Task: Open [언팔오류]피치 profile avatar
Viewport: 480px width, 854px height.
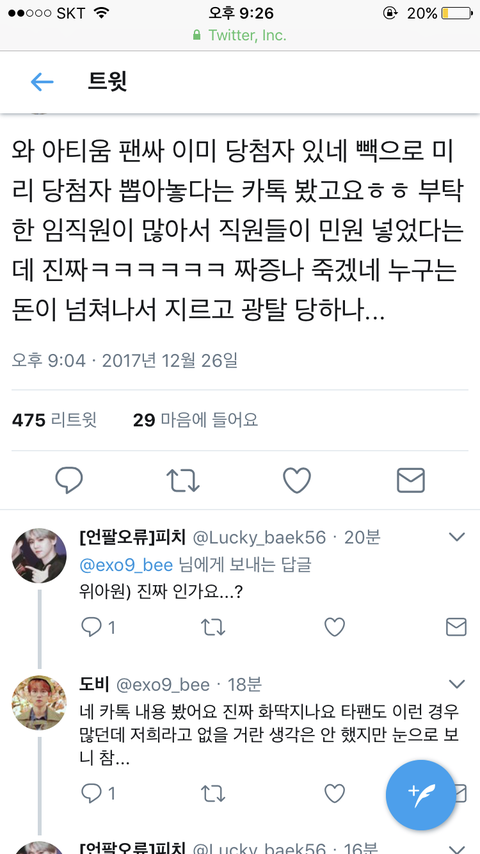Action: [39, 556]
